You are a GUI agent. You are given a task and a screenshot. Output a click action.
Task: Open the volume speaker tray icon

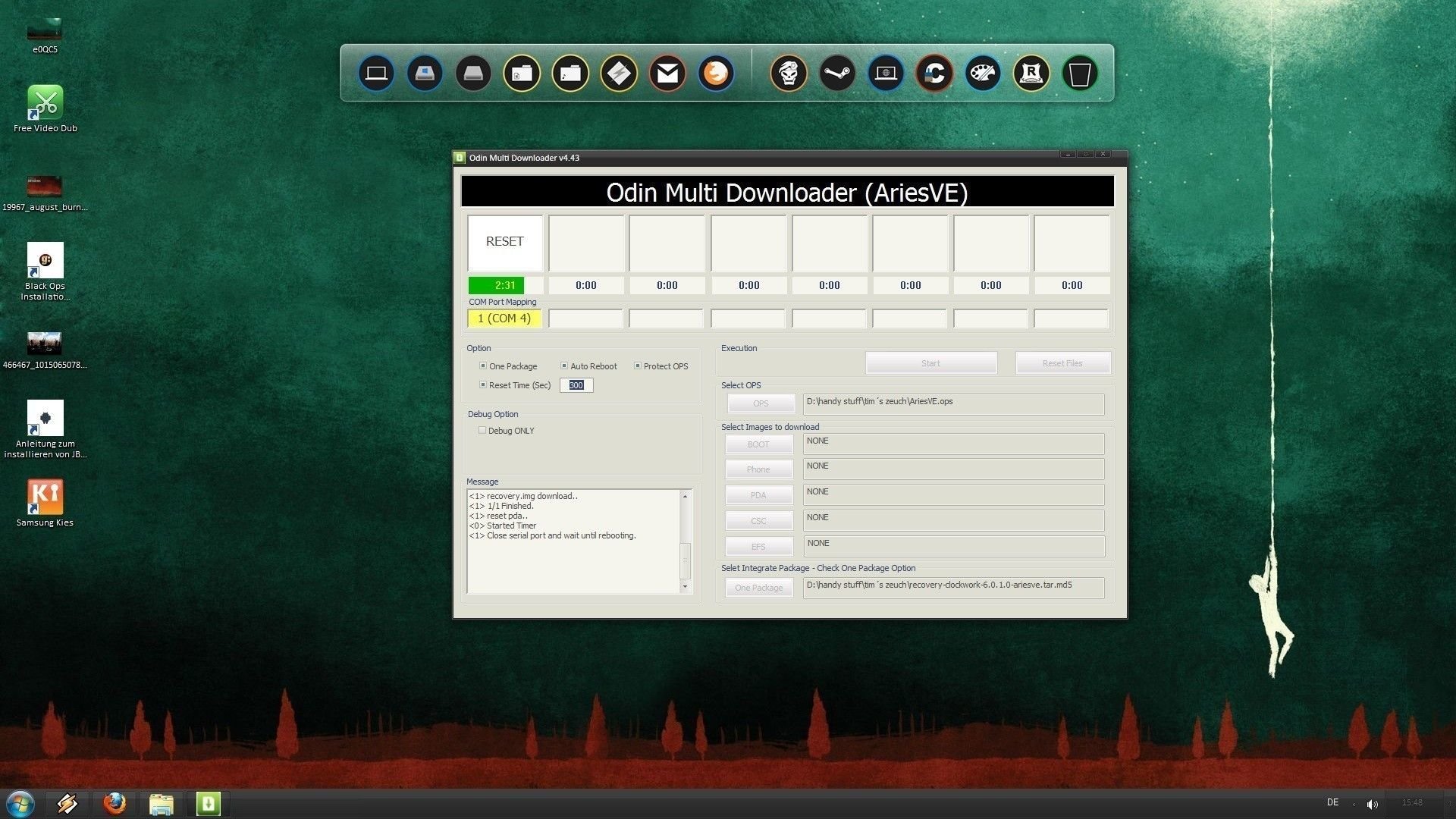[x=1373, y=804]
